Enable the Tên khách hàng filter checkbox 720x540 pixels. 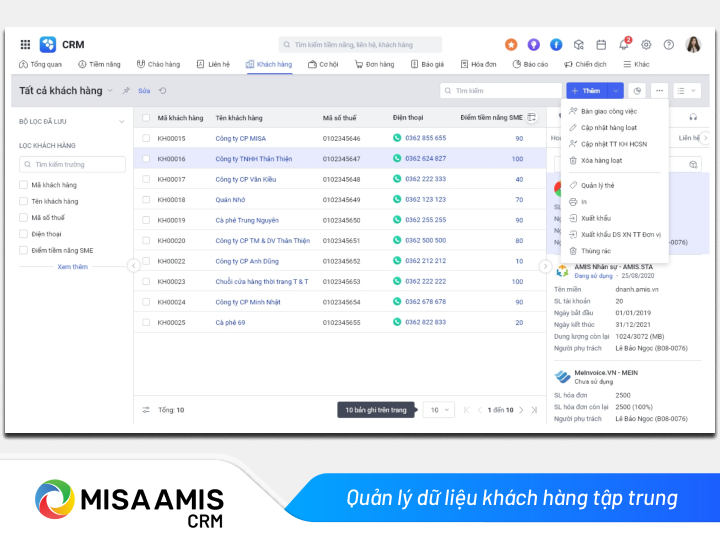point(23,201)
